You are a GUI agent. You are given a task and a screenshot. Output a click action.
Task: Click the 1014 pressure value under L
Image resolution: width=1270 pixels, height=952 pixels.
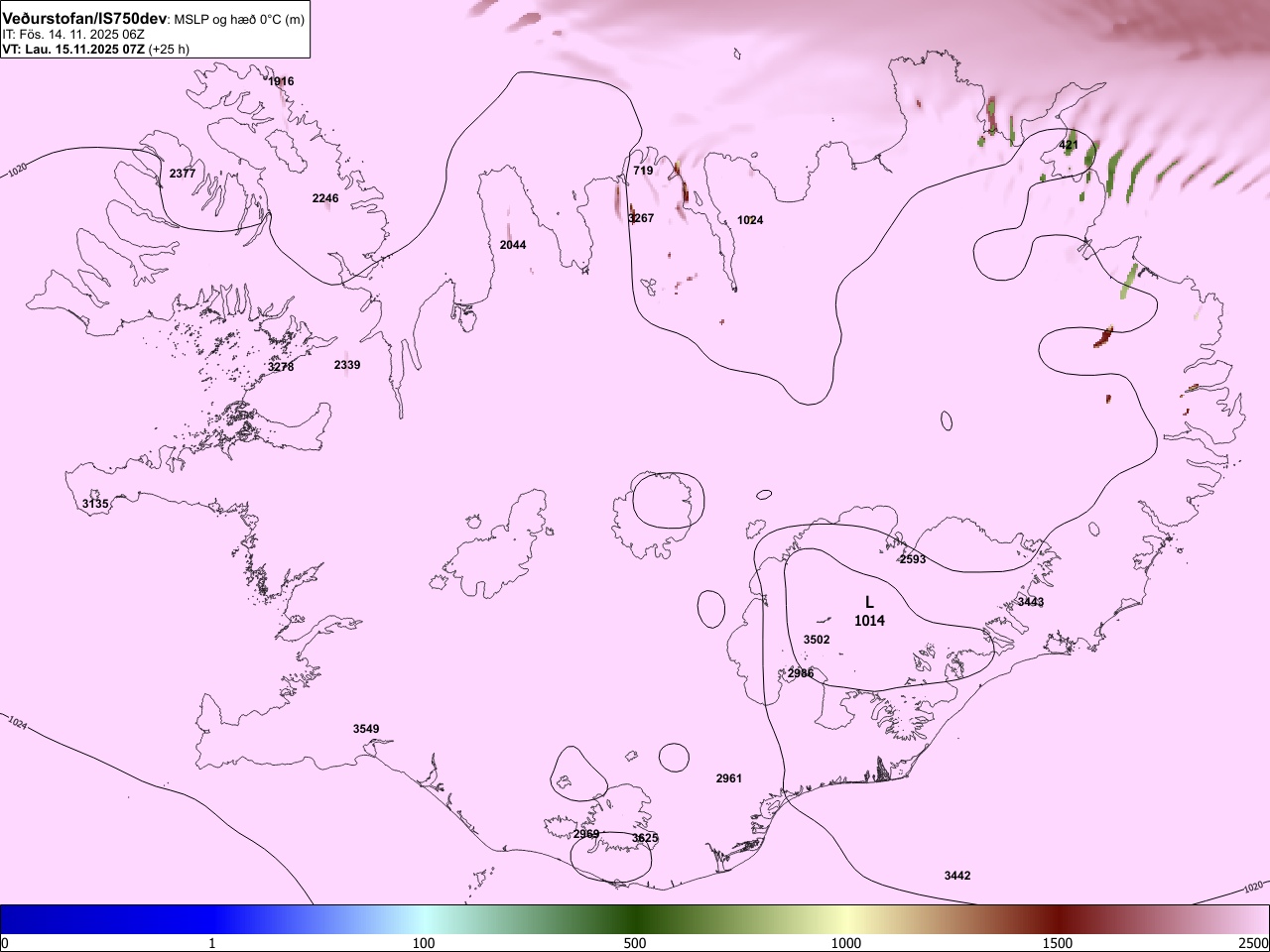(x=869, y=621)
